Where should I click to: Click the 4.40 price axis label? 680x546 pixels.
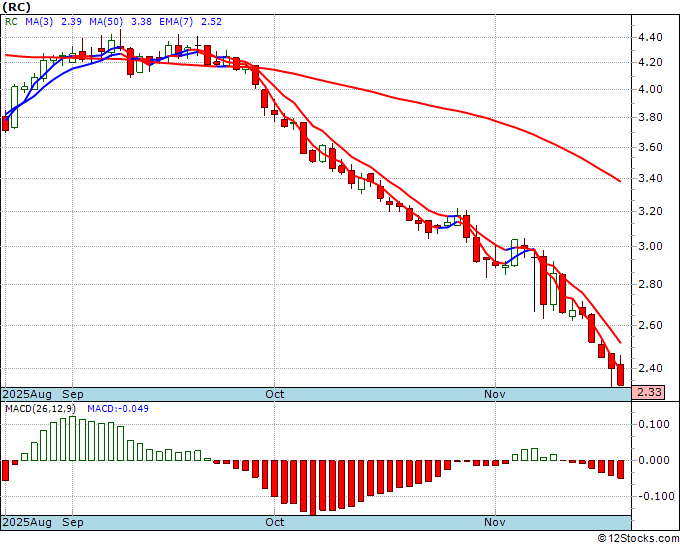click(x=650, y=37)
